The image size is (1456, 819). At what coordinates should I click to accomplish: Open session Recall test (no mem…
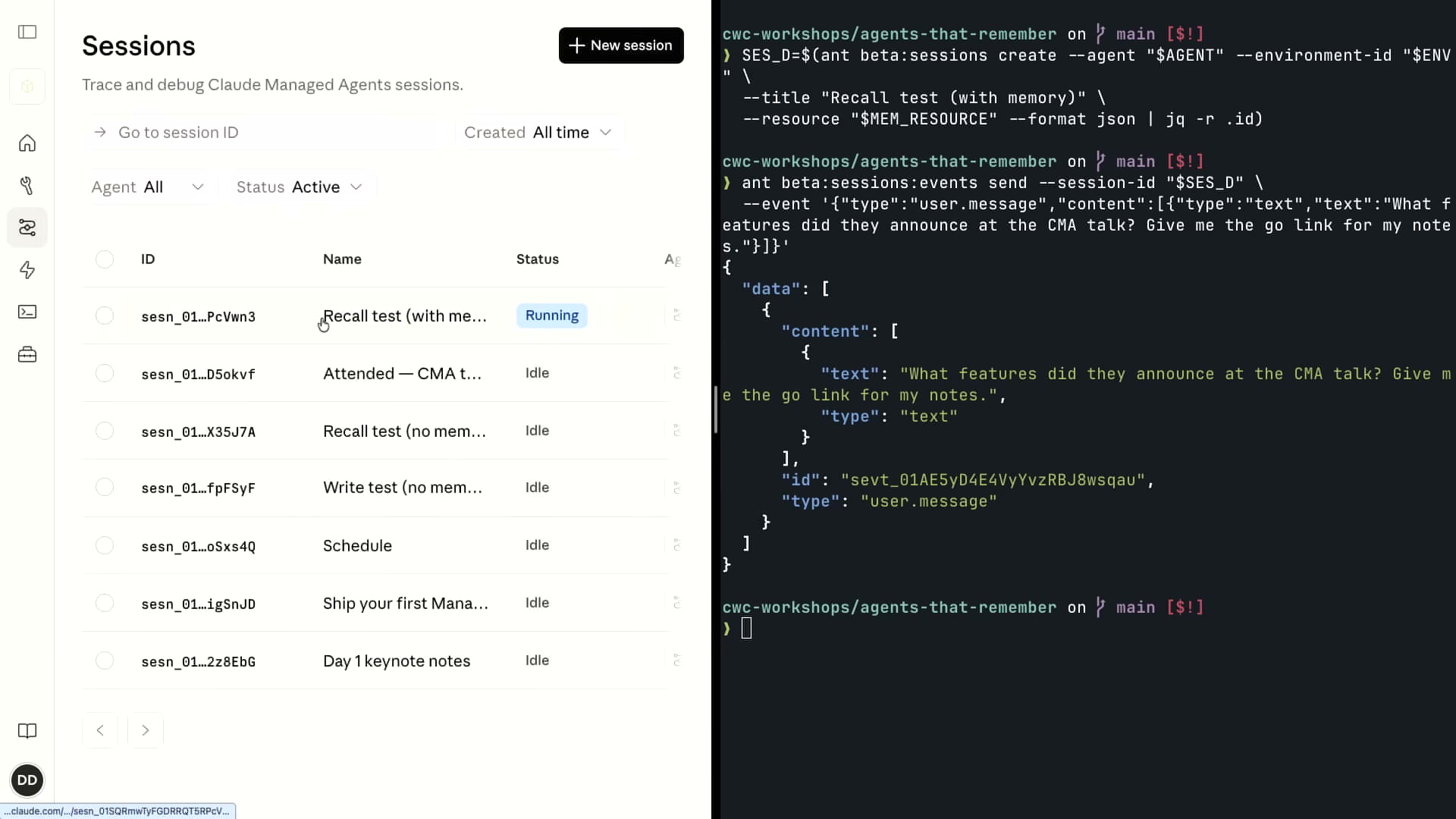pos(404,431)
